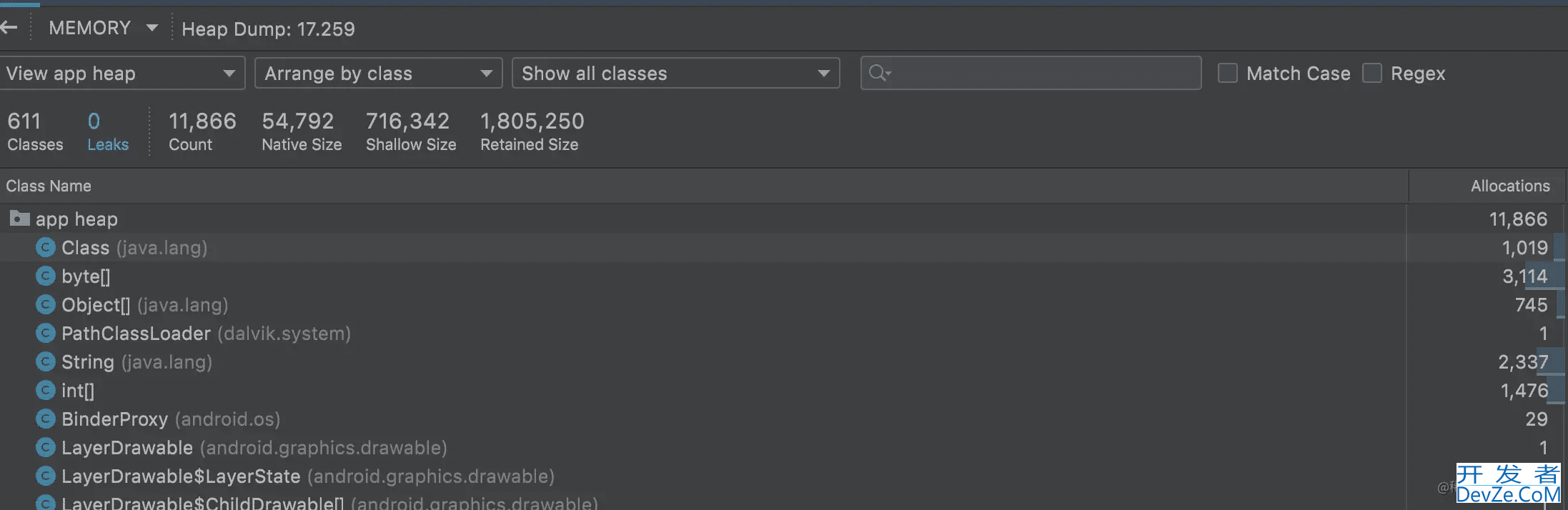Select the Object[] (java.lang) row
The height and width of the screenshot is (510, 1568).
pyautogui.click(x=784, y=305)
